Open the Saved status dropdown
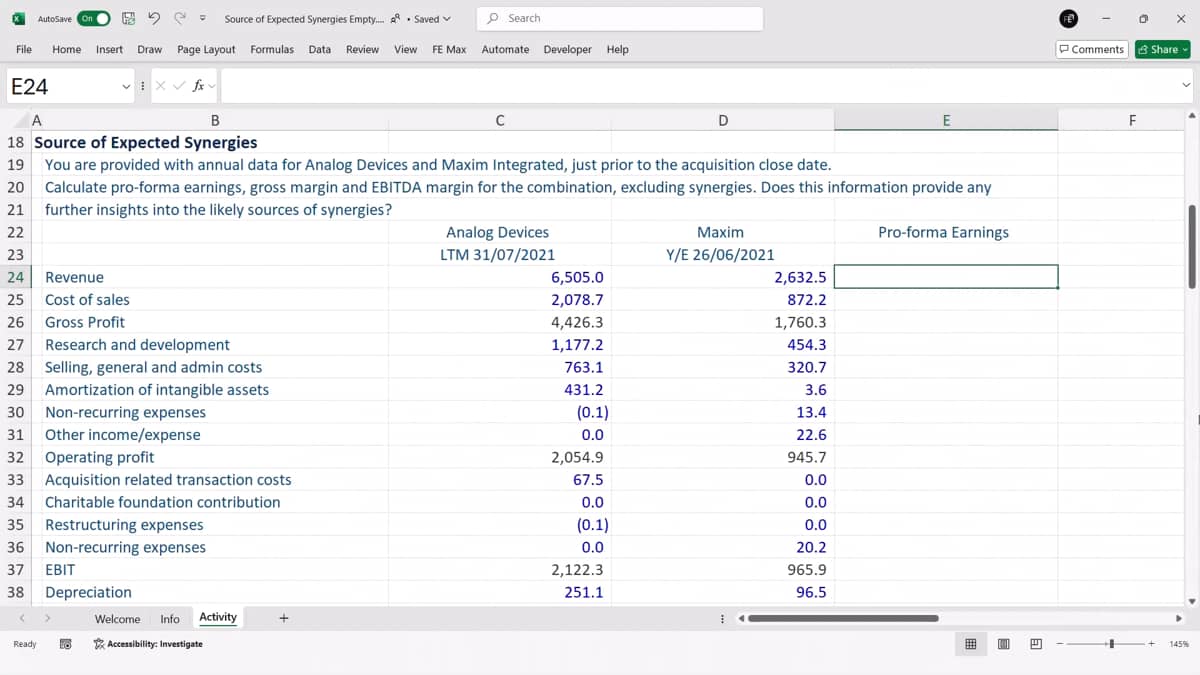 432,18
